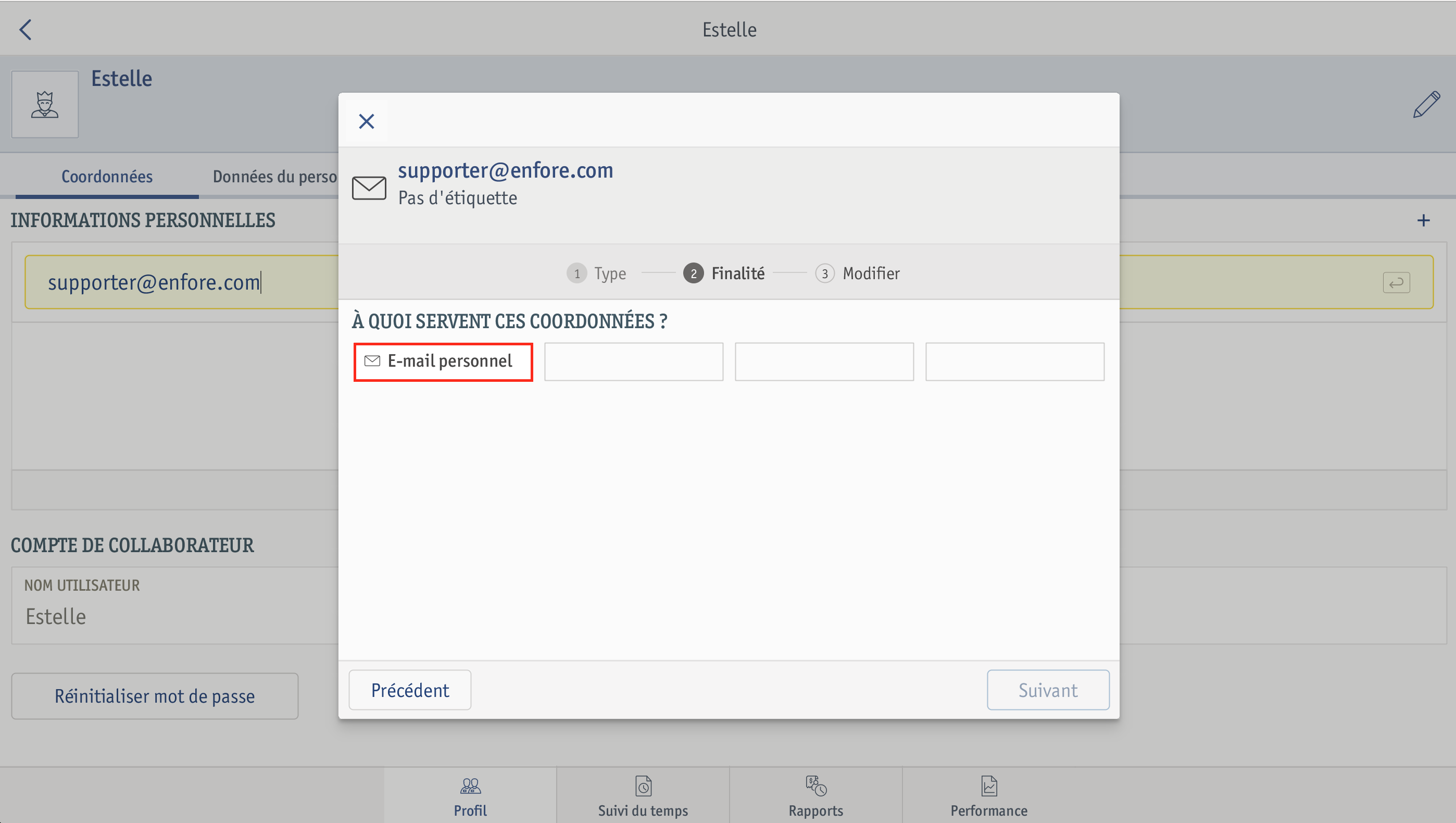Click the envelope icon beside supporter@enfore.com

click(369, 188)
